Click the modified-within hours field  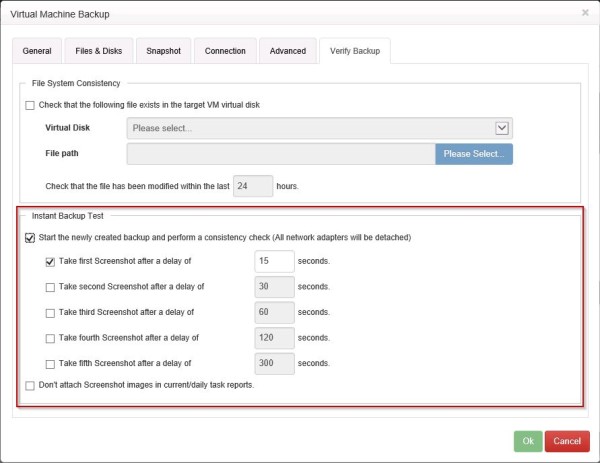coord(253,187)
